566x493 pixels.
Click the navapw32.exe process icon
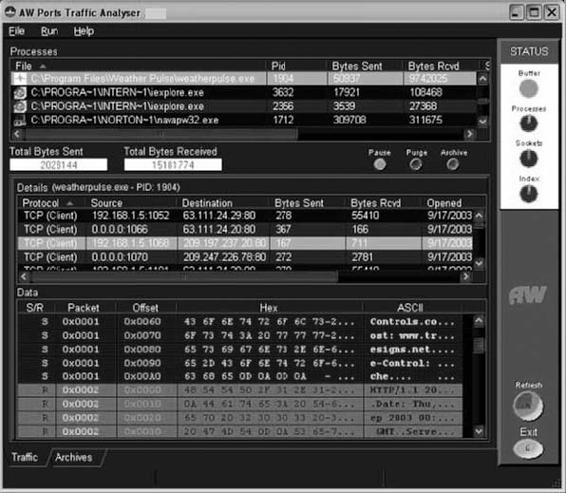[19, 120]
